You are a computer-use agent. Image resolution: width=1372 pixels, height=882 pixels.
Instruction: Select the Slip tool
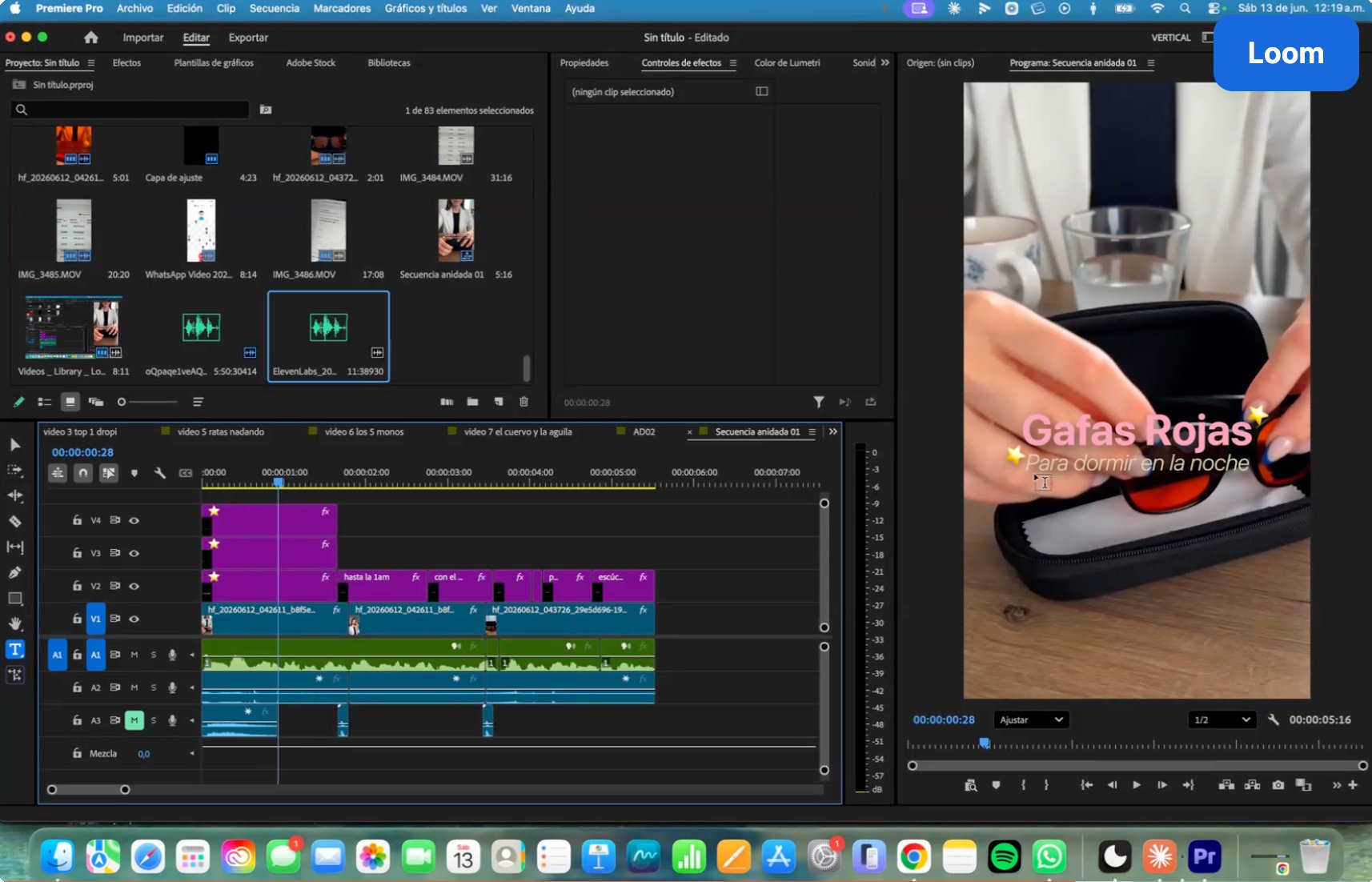tap(15, 547)
